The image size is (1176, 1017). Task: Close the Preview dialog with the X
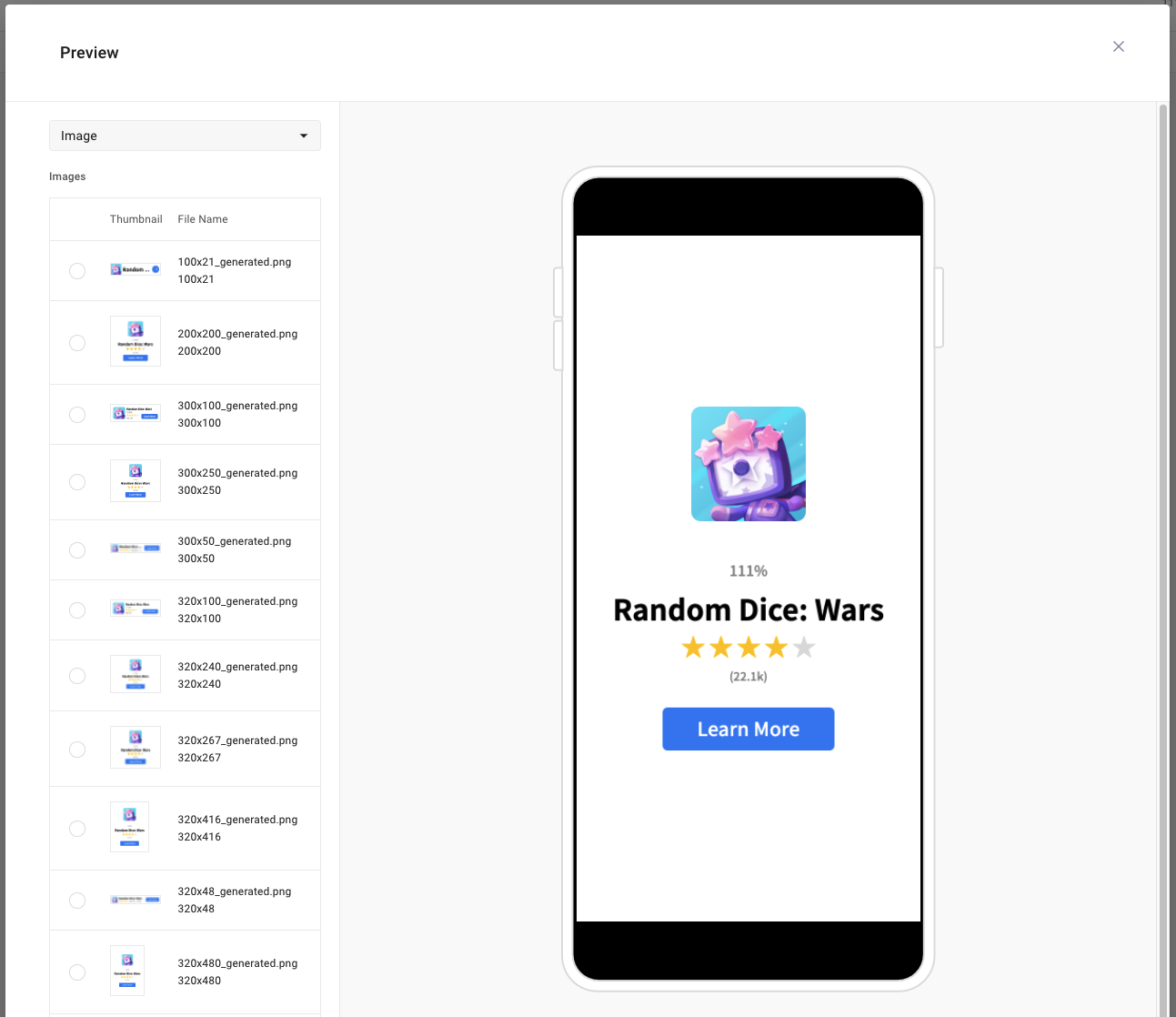tap(1119, 46)
